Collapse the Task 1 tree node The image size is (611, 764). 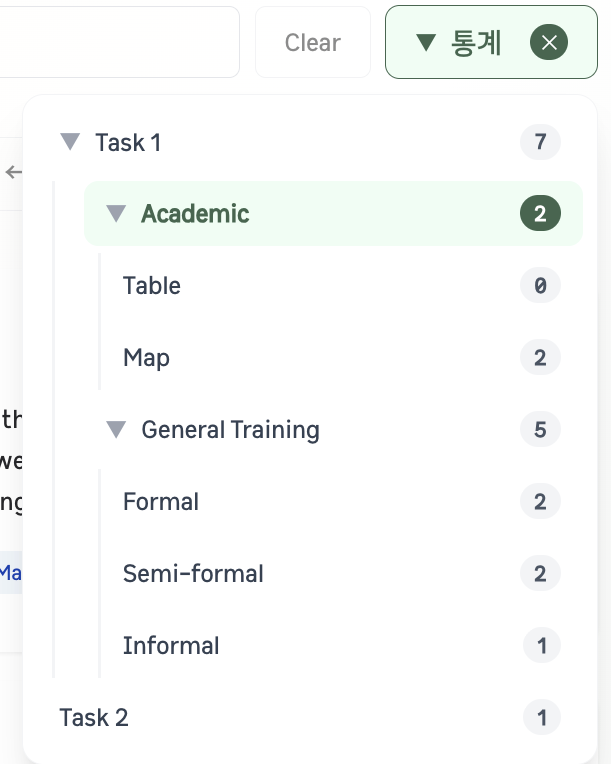70,142
